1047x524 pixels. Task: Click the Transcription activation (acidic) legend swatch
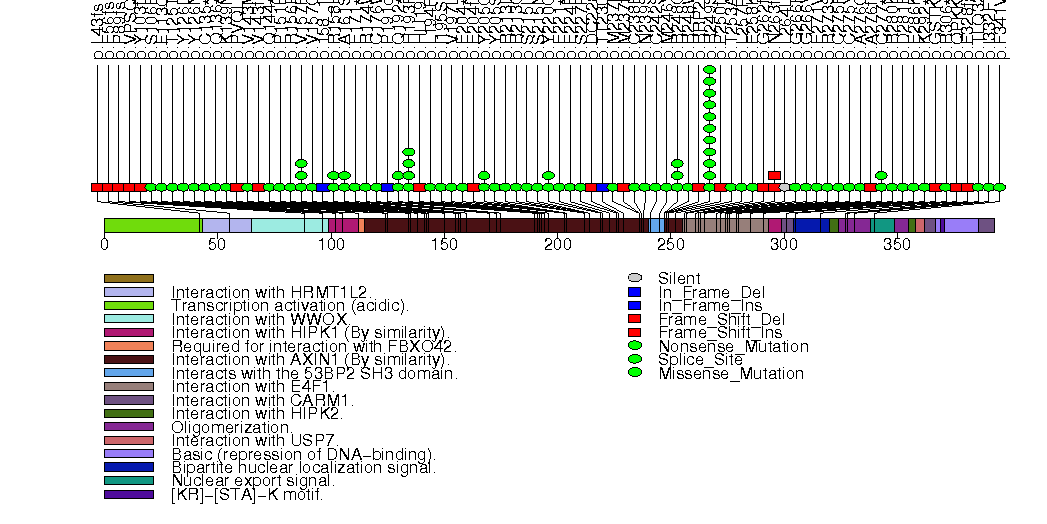(x=128, y=305)
